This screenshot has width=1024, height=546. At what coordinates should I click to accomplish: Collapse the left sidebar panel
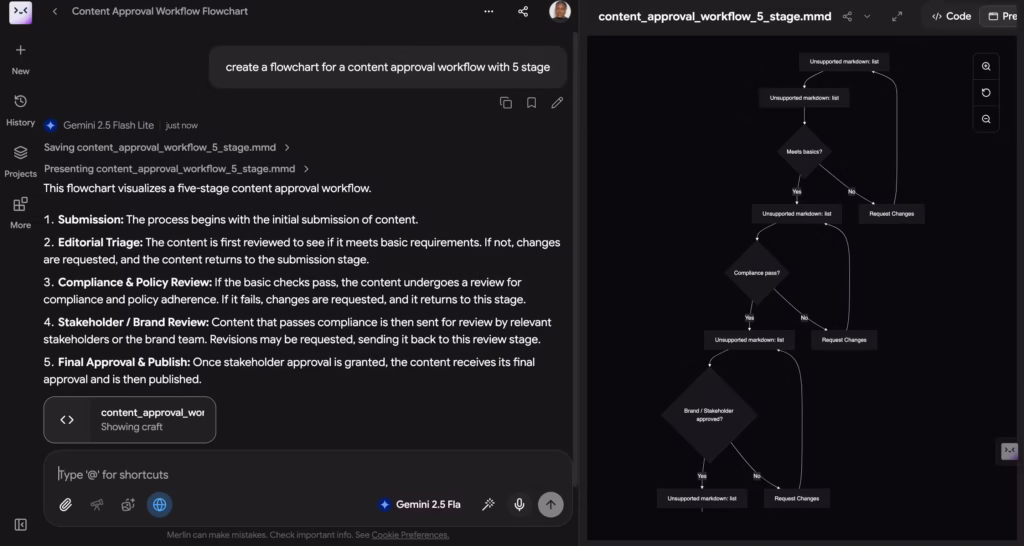[20, 524]
